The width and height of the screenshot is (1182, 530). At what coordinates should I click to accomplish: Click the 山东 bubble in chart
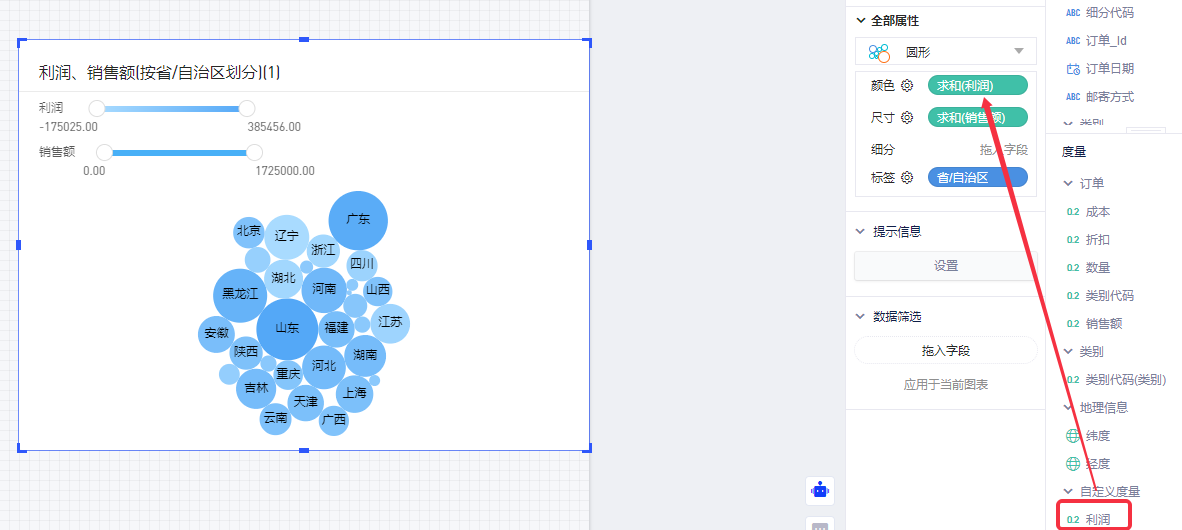[287, 329]
